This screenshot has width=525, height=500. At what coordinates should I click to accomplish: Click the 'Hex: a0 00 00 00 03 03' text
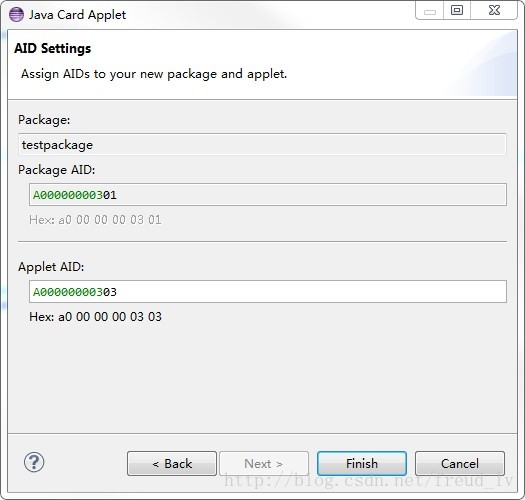point(95,317)
